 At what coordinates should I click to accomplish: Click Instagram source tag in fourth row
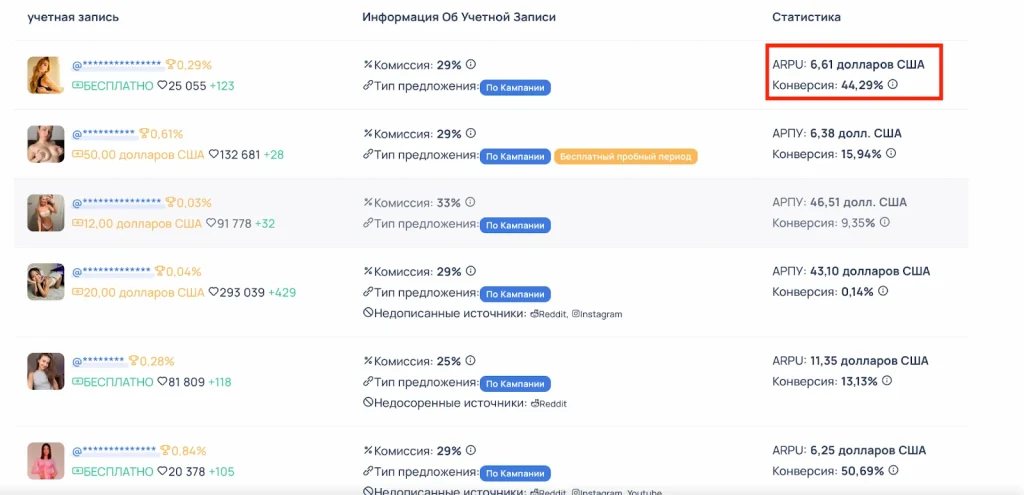coord(597,314)
